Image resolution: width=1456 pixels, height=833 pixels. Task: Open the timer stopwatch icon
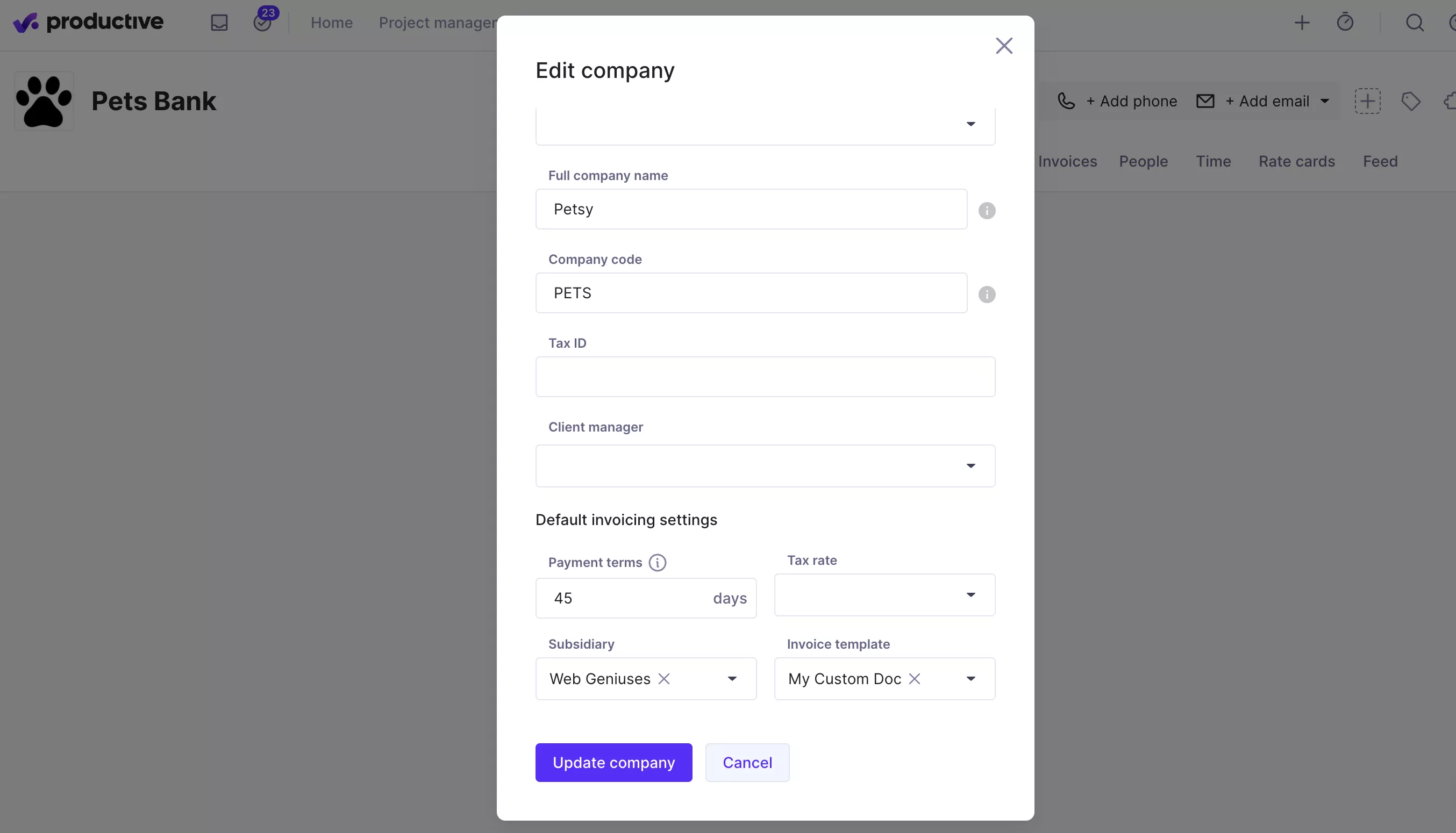click(1345, 23)
